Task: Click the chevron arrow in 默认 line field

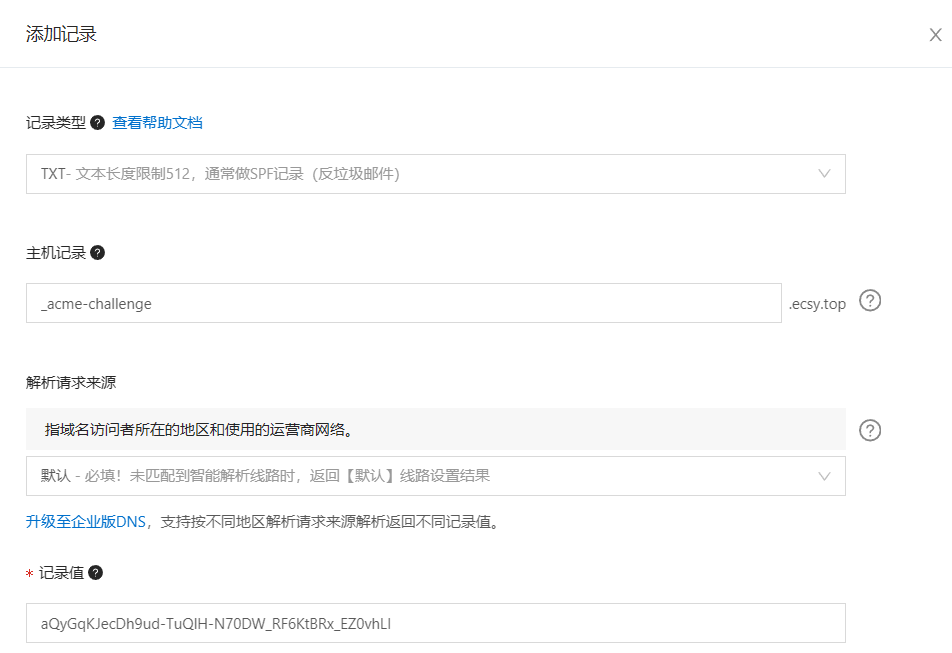Action: click(824, 476)
